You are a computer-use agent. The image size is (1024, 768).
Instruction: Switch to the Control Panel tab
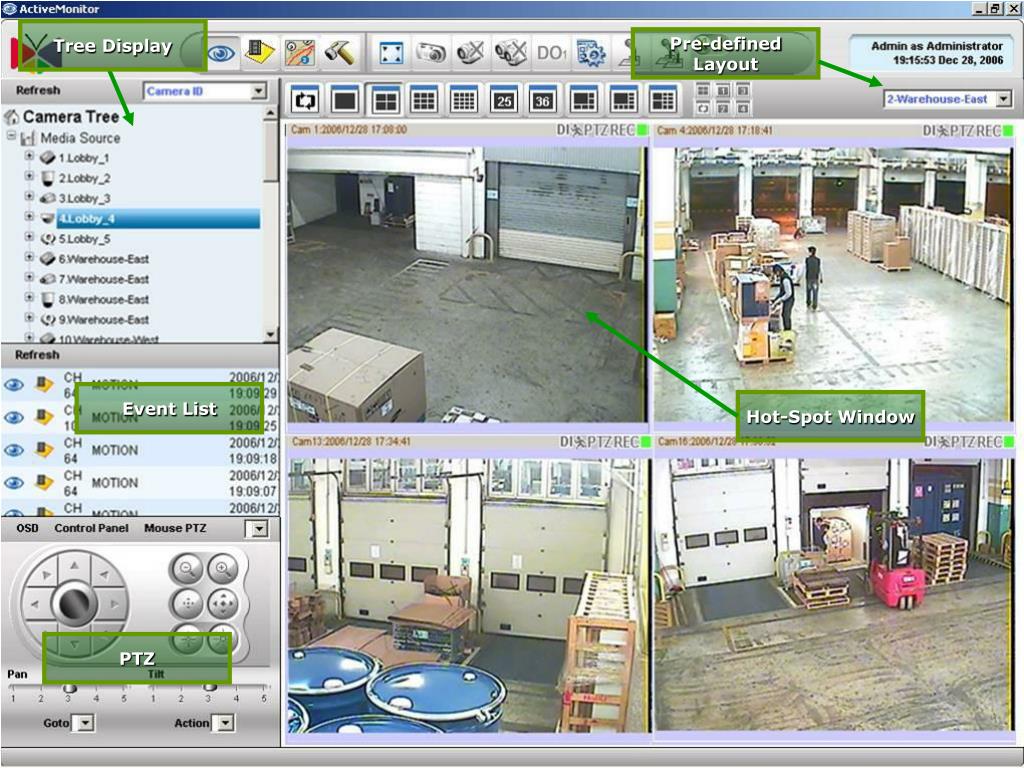click(x=91, y=528)
